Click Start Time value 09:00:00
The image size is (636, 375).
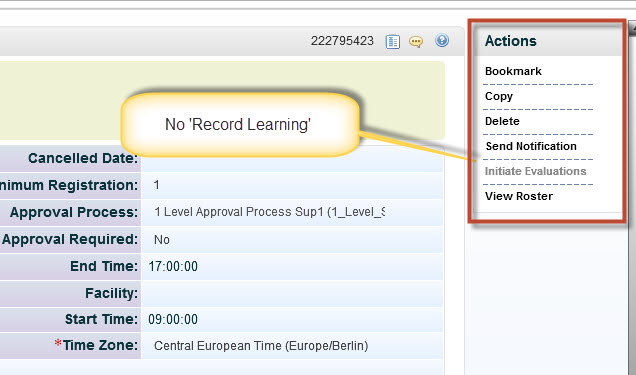click(173, 319)
